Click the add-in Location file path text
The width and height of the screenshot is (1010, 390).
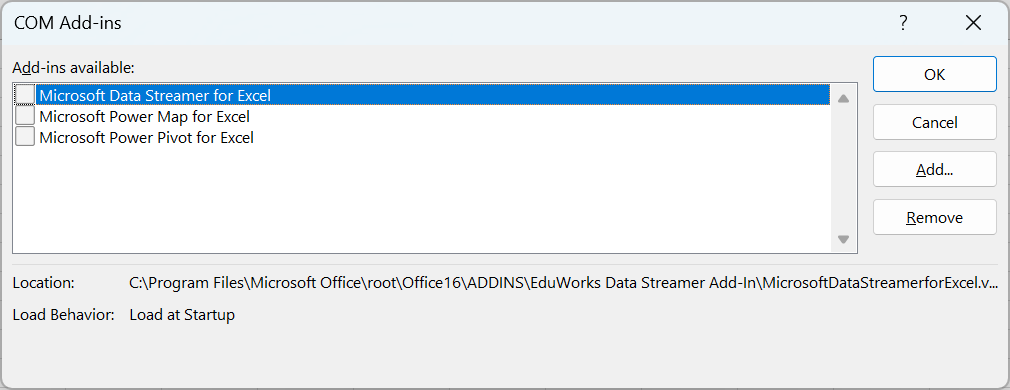click(564, 283)
